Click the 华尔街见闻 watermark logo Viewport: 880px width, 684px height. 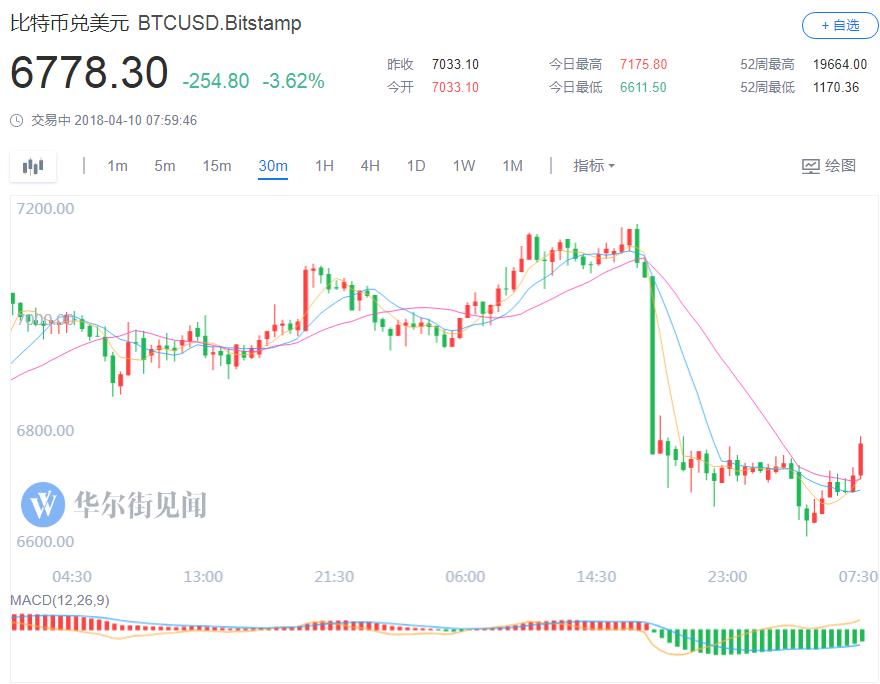43,504
